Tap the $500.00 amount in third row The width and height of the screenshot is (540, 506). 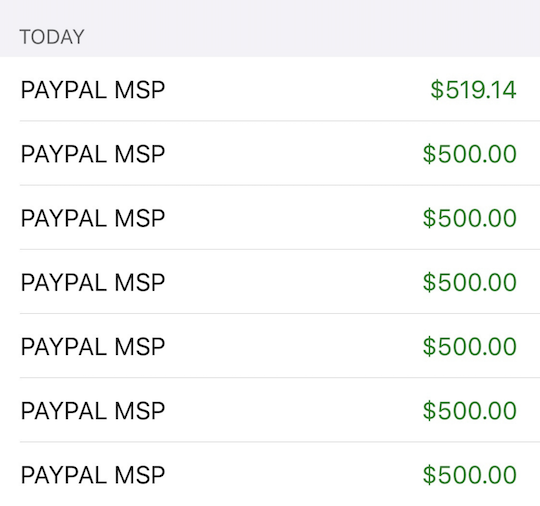pyautogui.click(x=470, y=218)
